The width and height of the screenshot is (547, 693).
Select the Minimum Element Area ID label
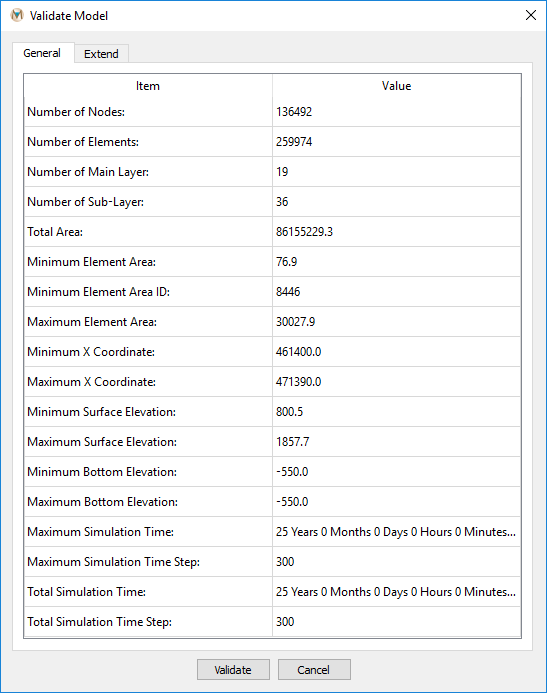coord(99,292)
